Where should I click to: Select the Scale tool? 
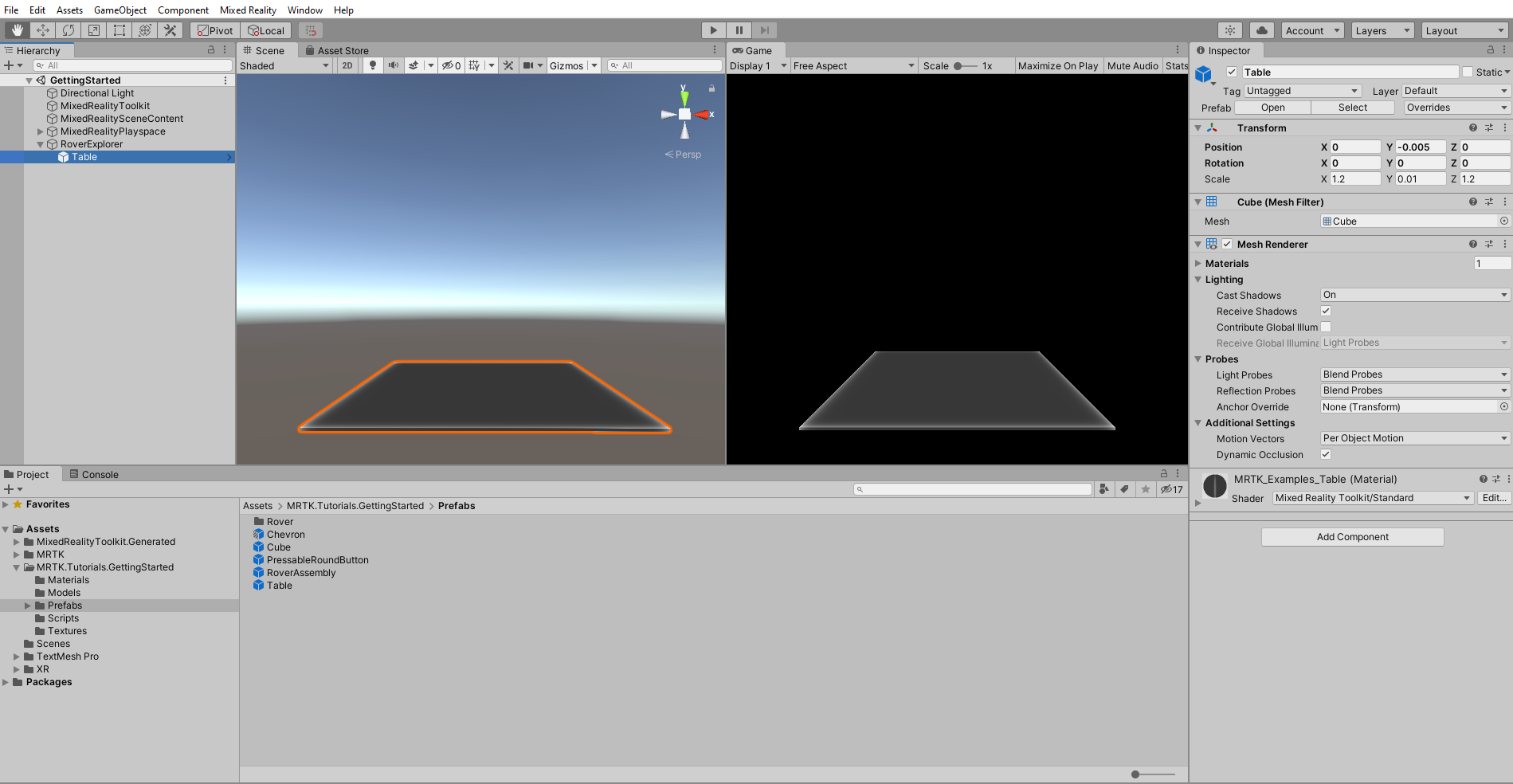point(94,30)
